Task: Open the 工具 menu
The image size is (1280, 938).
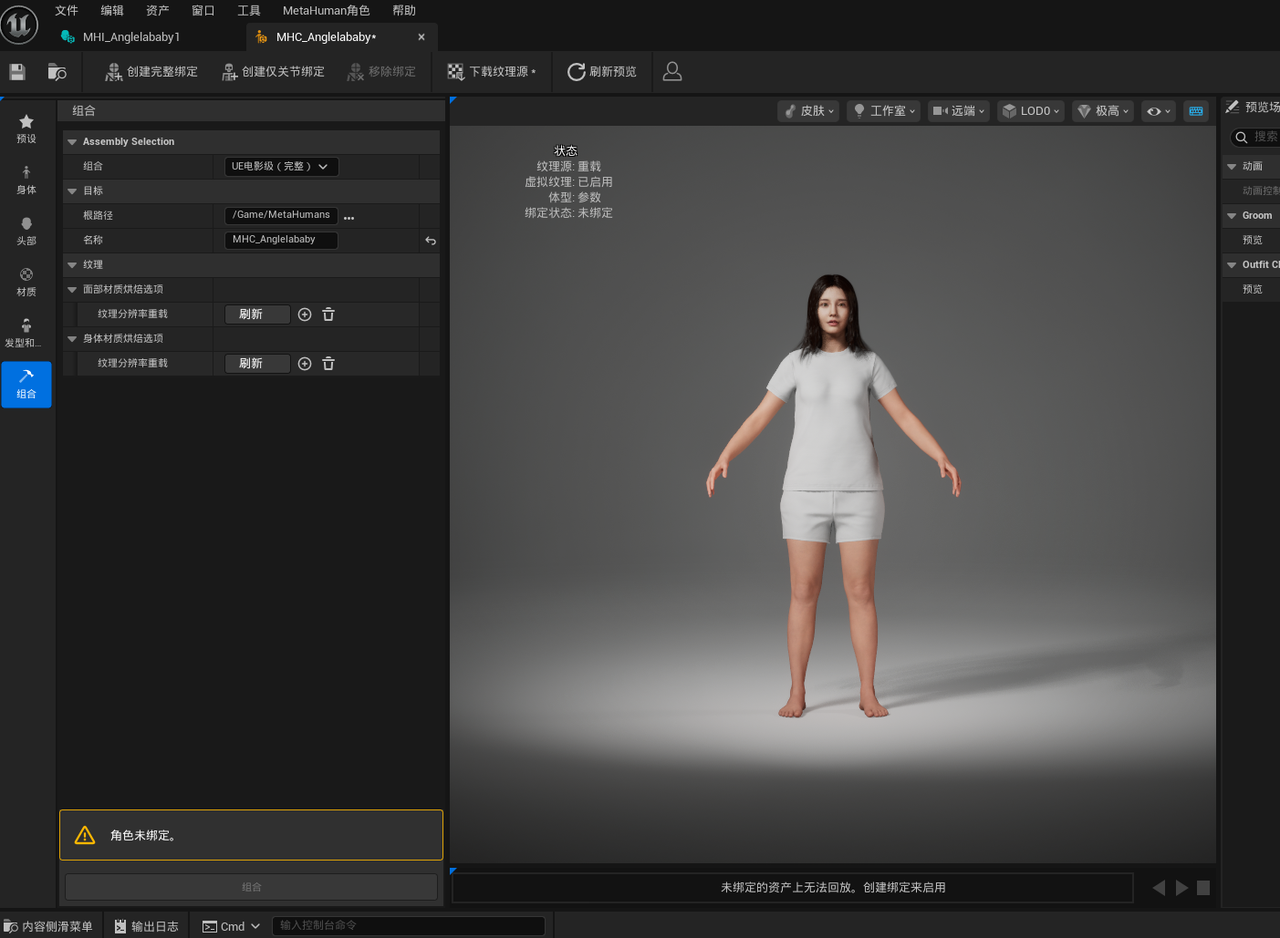Action: [249, 10]
